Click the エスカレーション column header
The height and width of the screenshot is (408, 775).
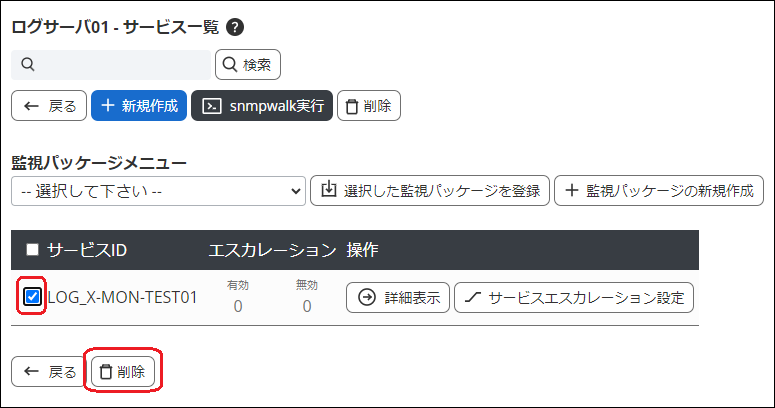coord(271,249)
